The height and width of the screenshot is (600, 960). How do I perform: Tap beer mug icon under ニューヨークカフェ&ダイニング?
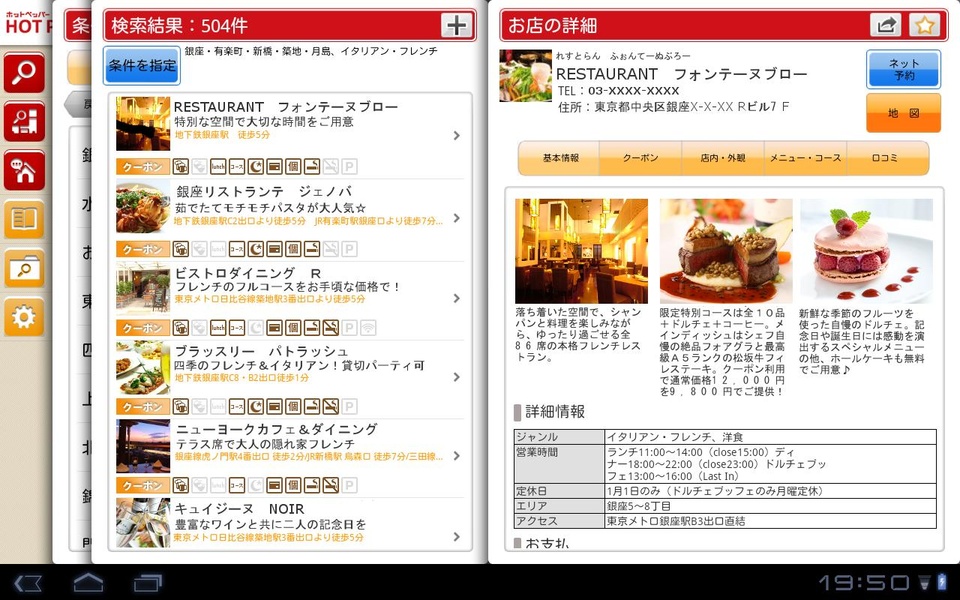pyautogui.click(x=180, y=486)
